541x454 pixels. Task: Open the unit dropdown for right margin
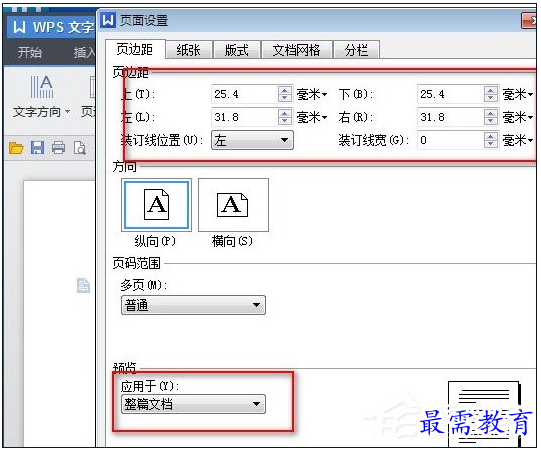(518, 117)
